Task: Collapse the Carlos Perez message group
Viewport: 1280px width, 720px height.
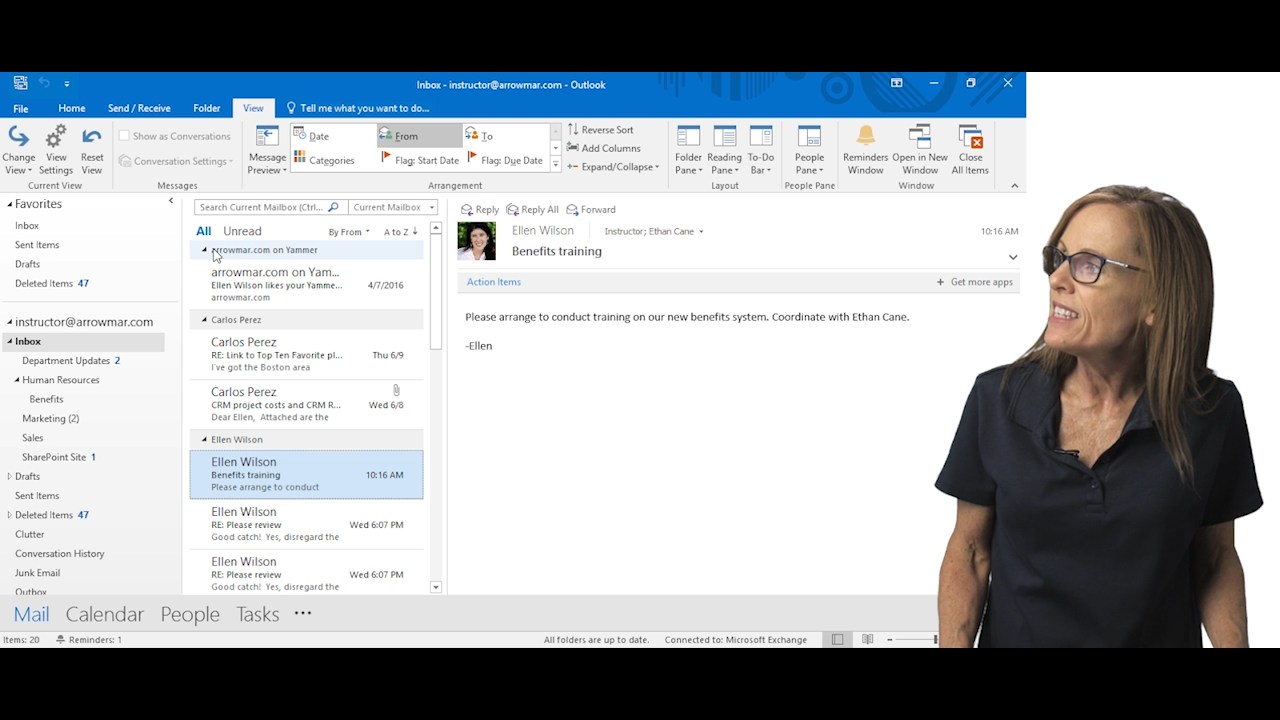Action: 204,320
